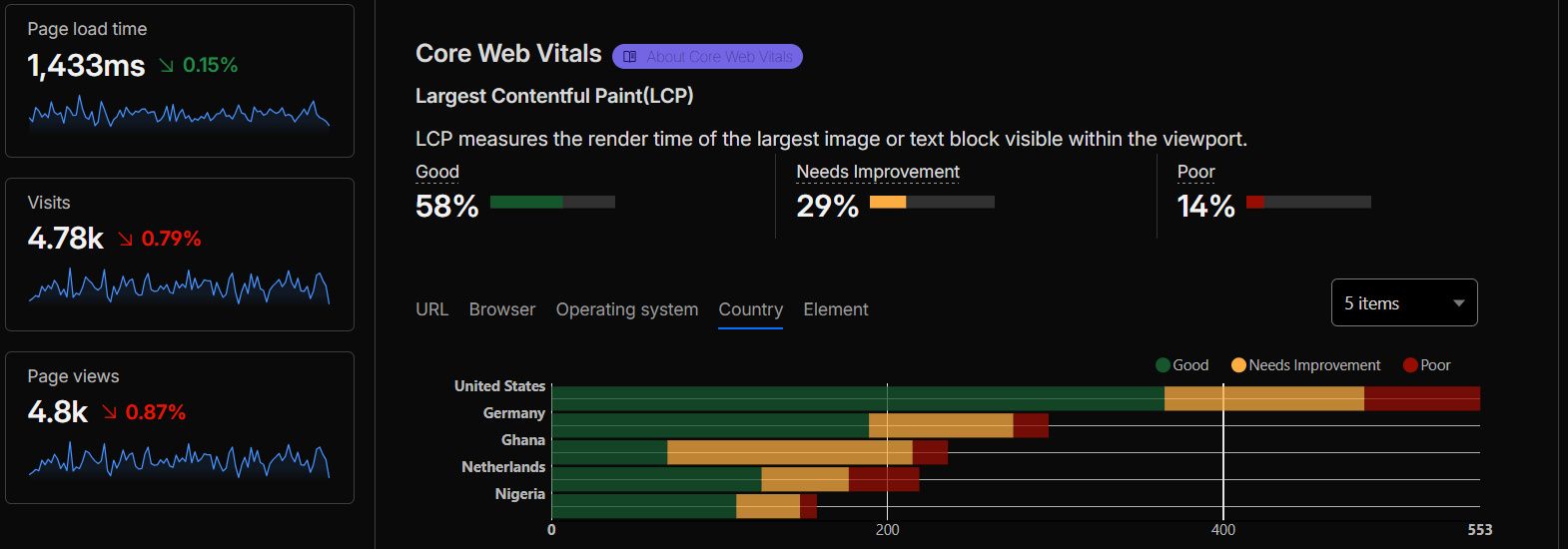Click the green Good legend dot
1568x549 pixels.
[x=1163, y=365]
